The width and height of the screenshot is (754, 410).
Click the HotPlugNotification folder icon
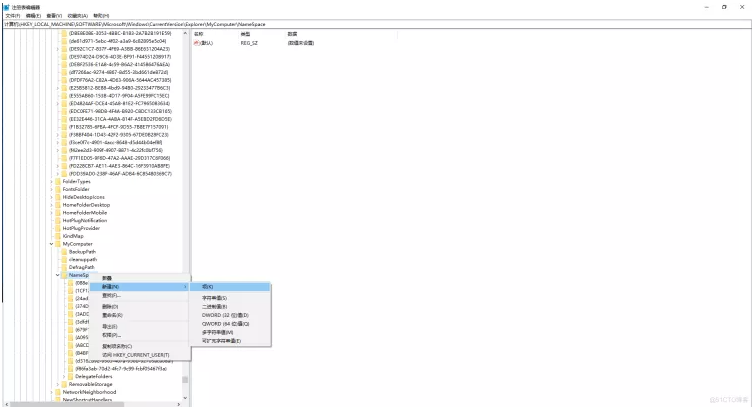coord(58,220)
